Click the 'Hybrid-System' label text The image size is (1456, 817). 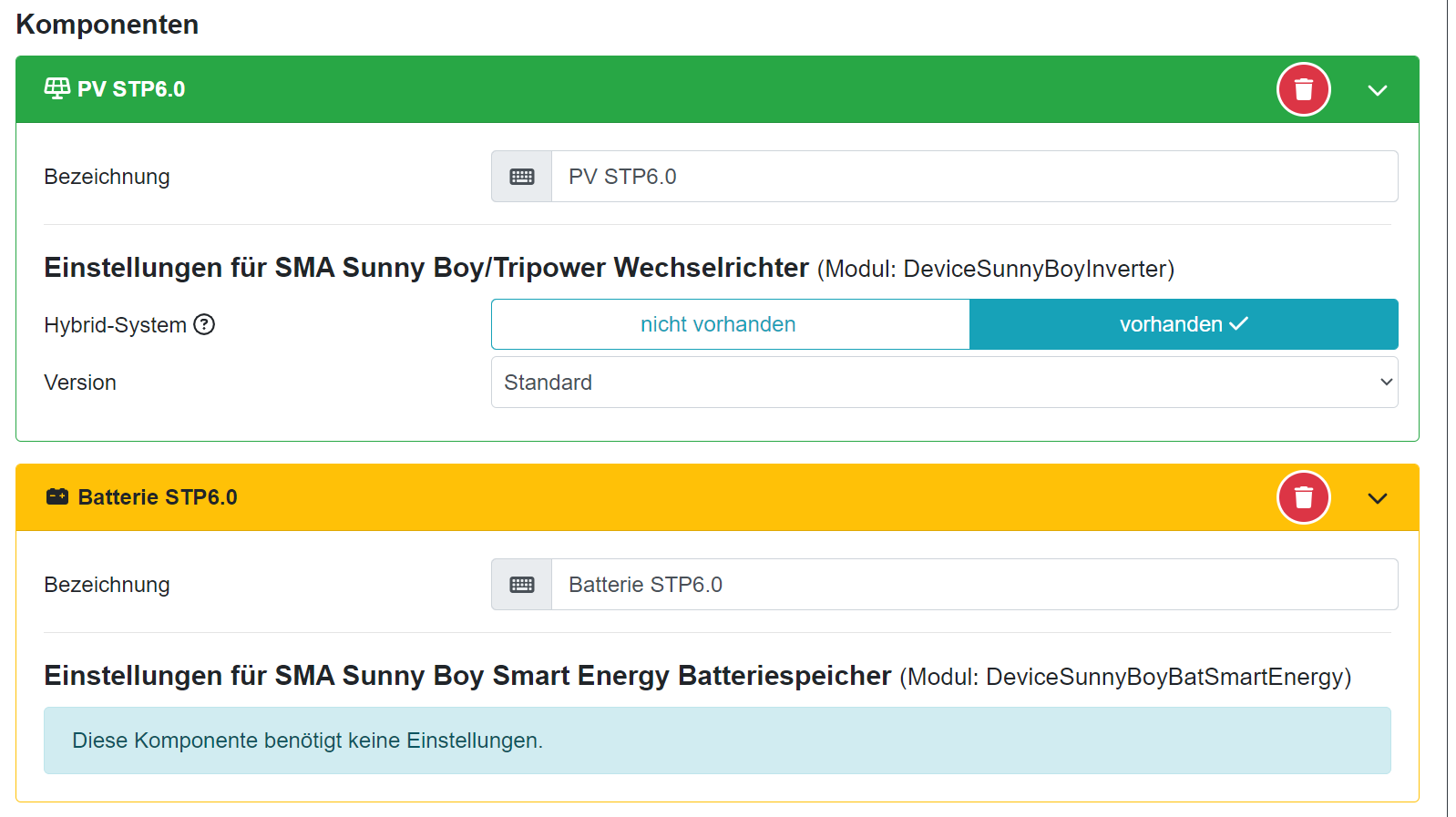point(115,325)
